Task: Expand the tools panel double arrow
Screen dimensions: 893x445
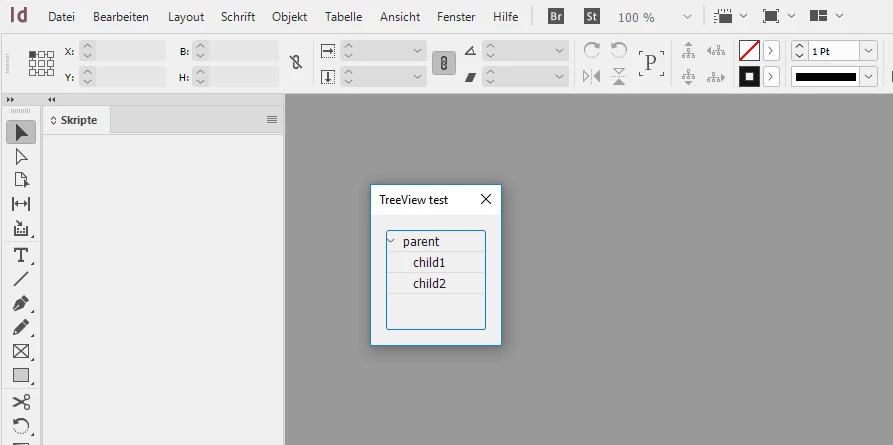Action: pyautogui.click(x=10, y=99)
